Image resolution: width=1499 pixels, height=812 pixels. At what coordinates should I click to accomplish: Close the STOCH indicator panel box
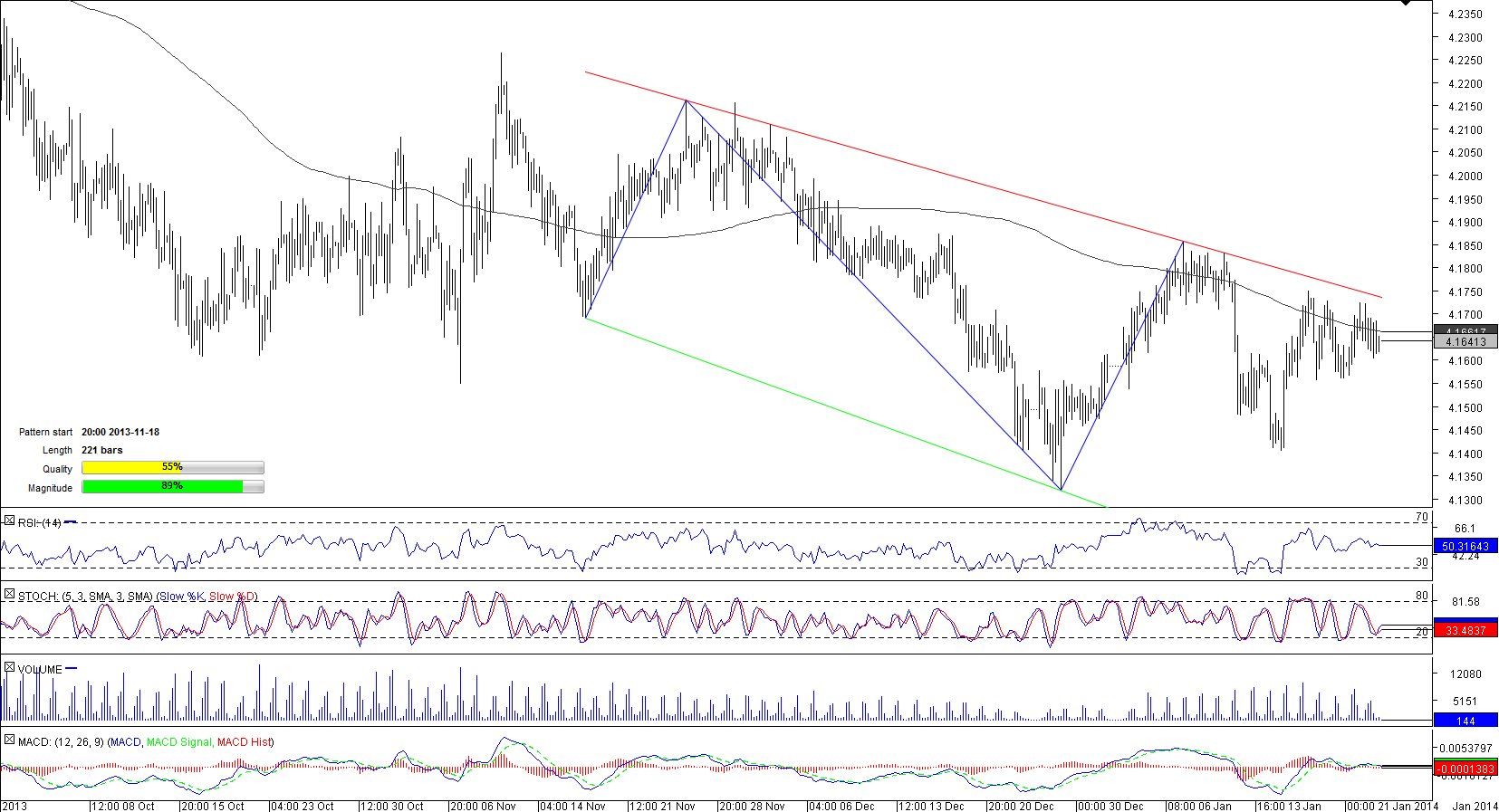[9, 594]
